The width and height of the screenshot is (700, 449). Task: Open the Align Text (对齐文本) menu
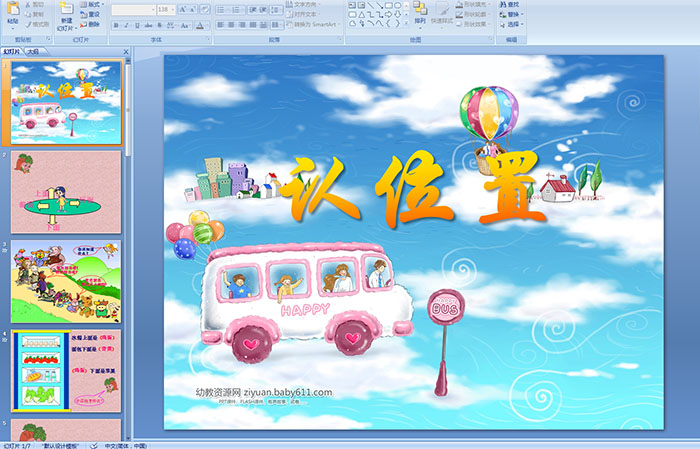click(x=302, y=14)
